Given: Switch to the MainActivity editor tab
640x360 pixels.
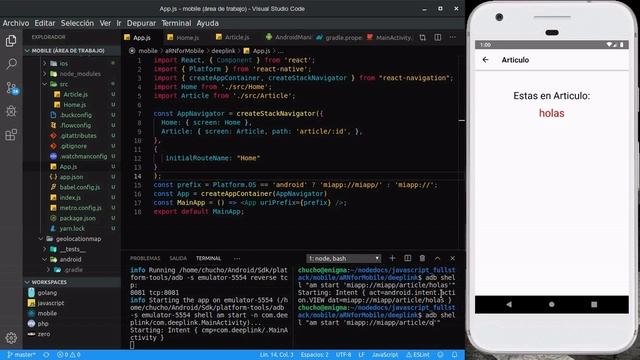Looking at the screenshot, I should (389, 38).
